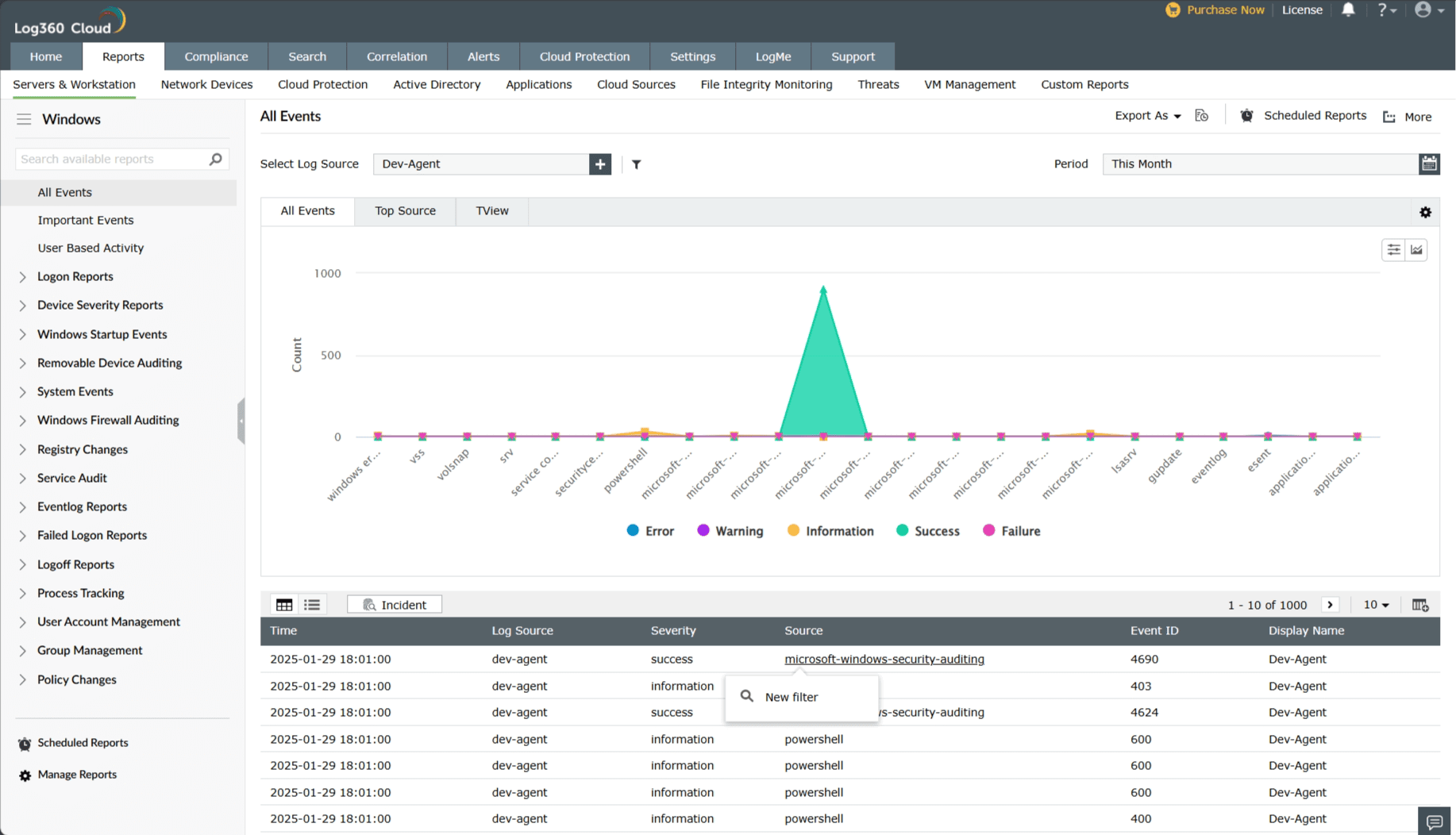Open the Period calendar picker icon
Viewport: 1456px width, 835px height.
[1429, 164]
